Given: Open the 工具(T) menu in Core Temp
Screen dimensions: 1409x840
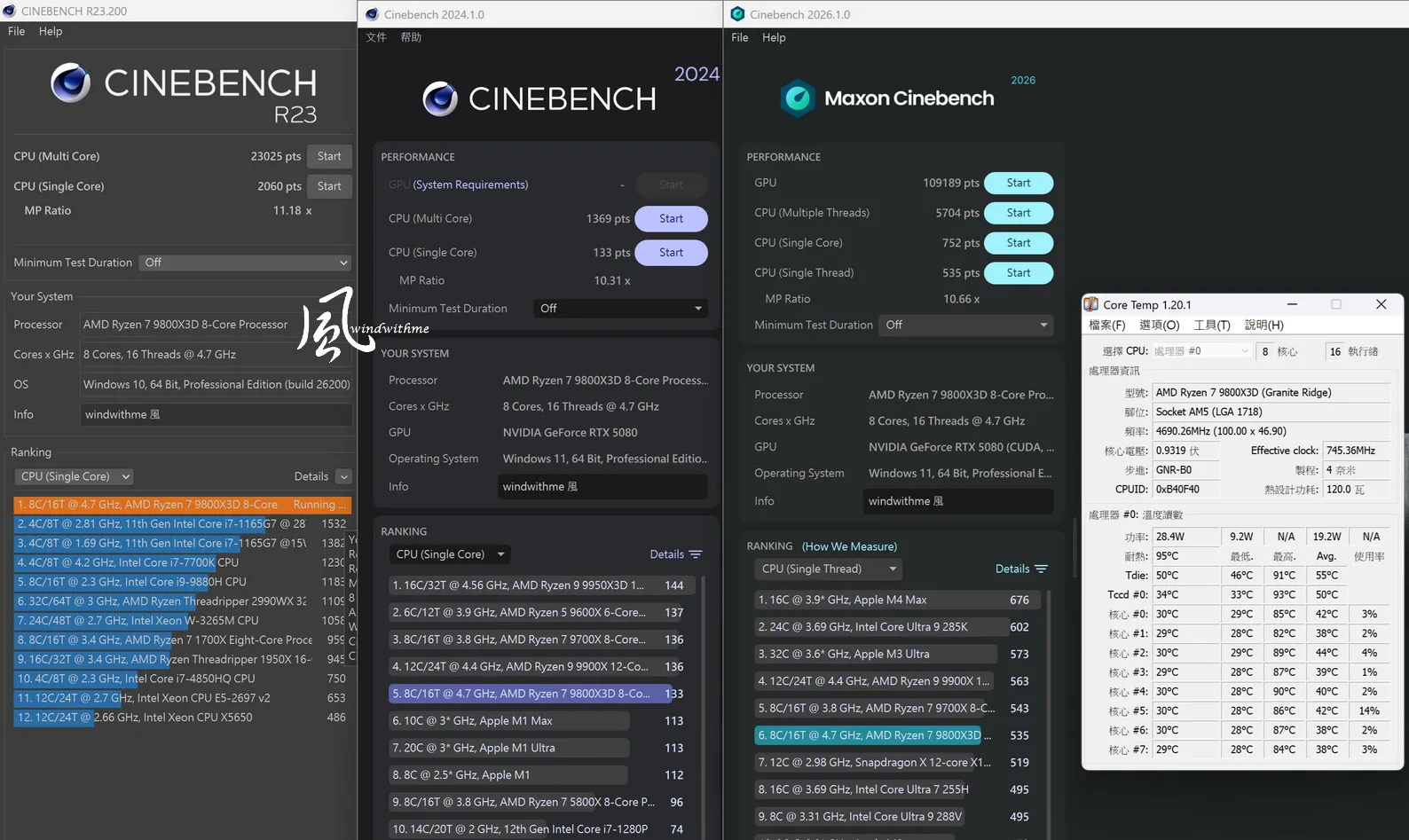Looking at the screenshot, I should 1212,325.
